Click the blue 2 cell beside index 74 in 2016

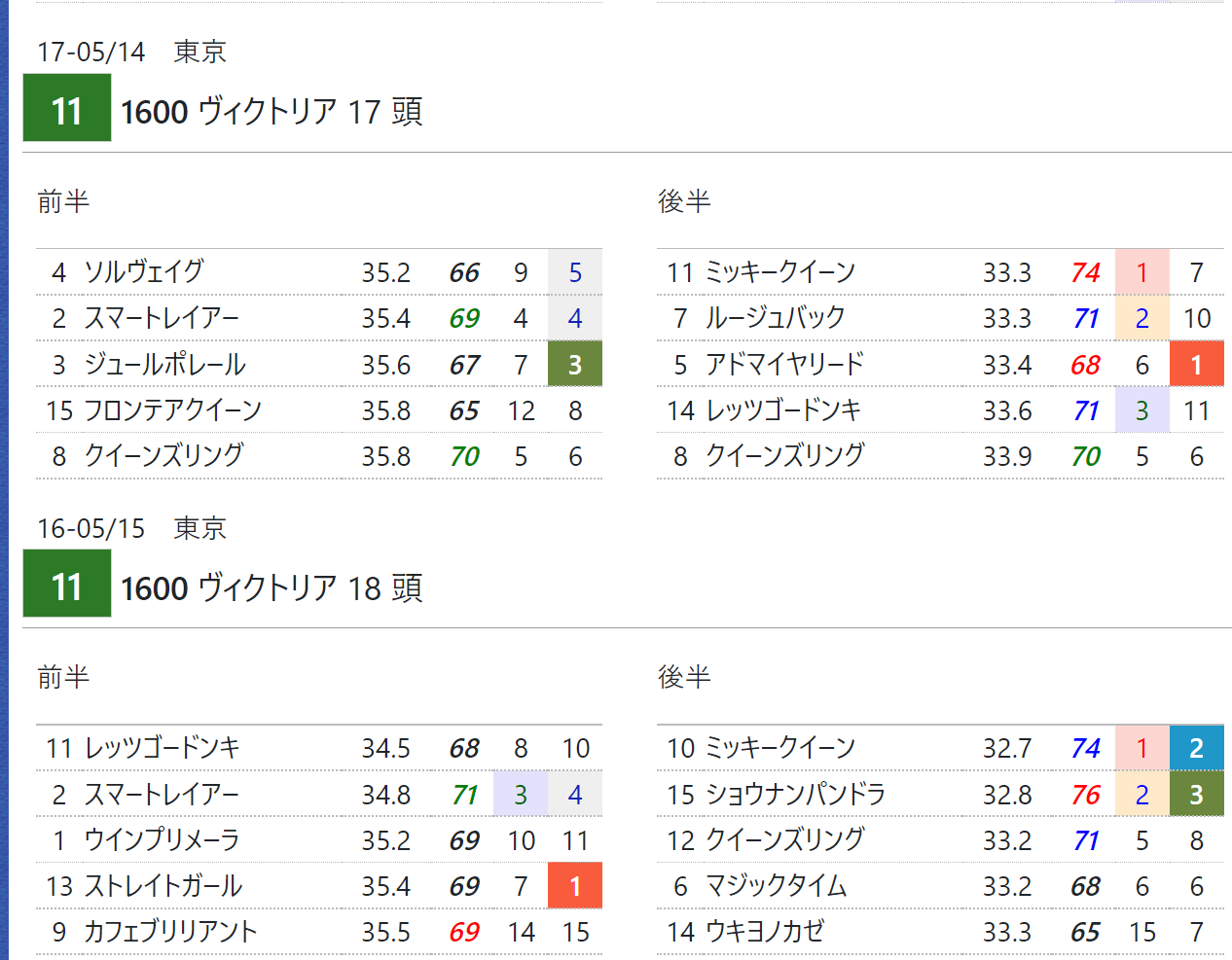(x=1196, y=748)
